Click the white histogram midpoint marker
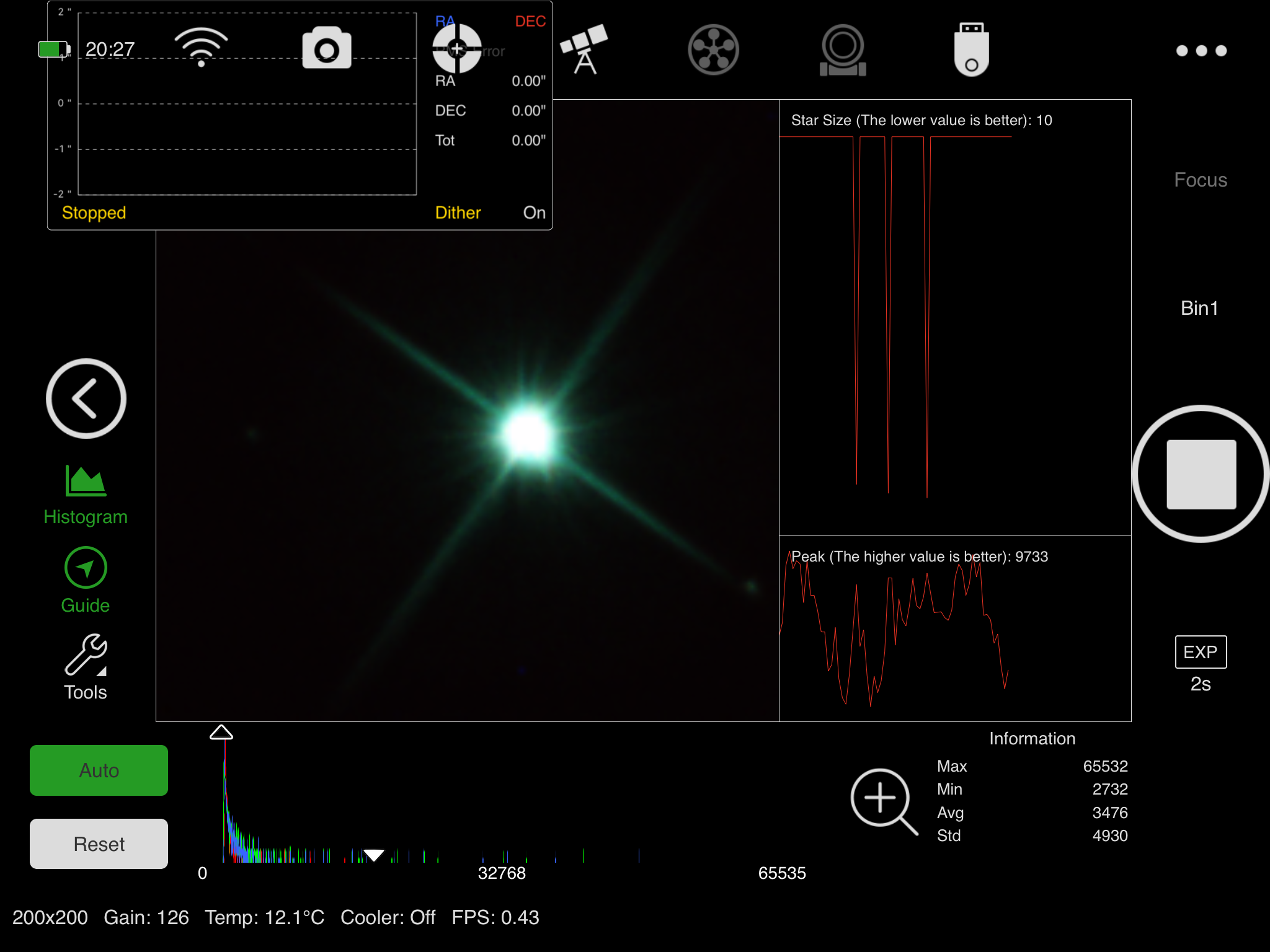 click(x=374, y=855)
